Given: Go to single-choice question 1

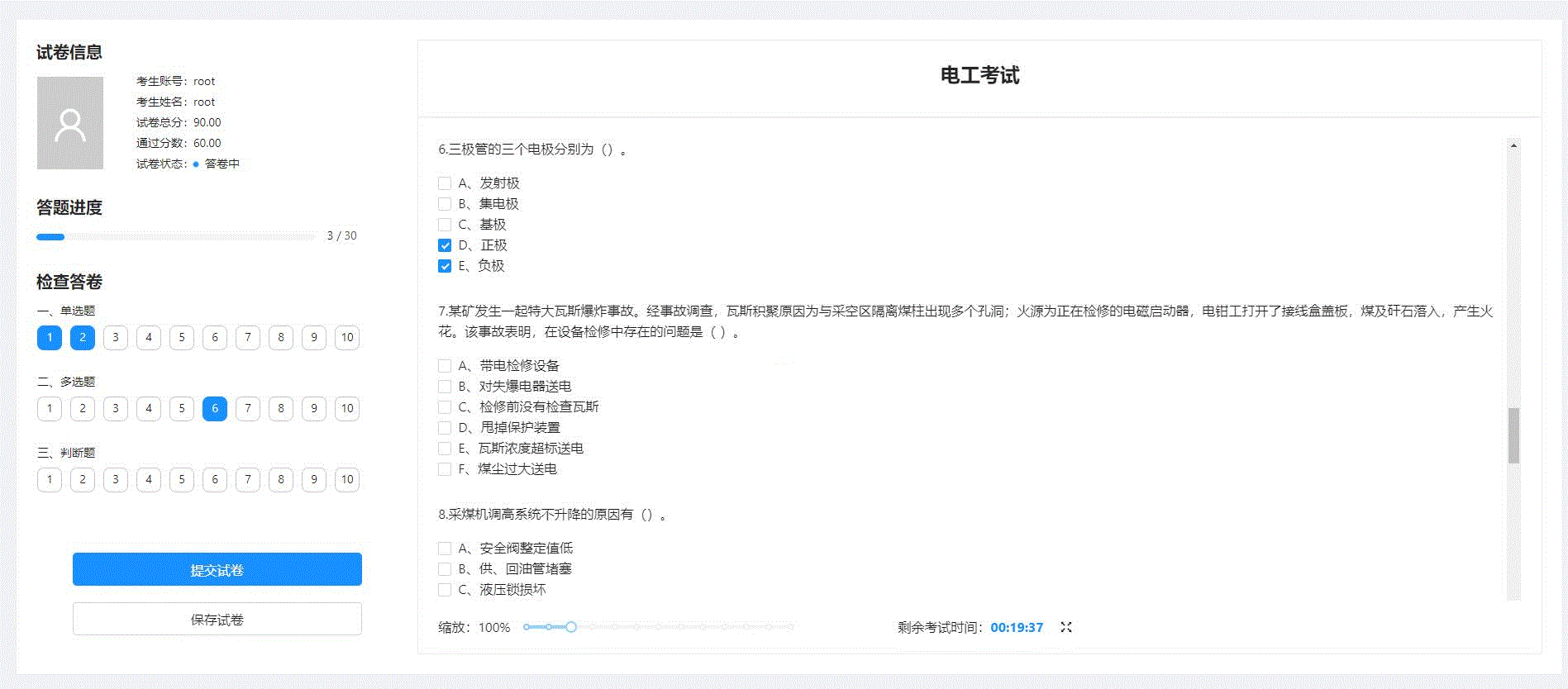Looking at the screenshot, I should click(50, 337).
